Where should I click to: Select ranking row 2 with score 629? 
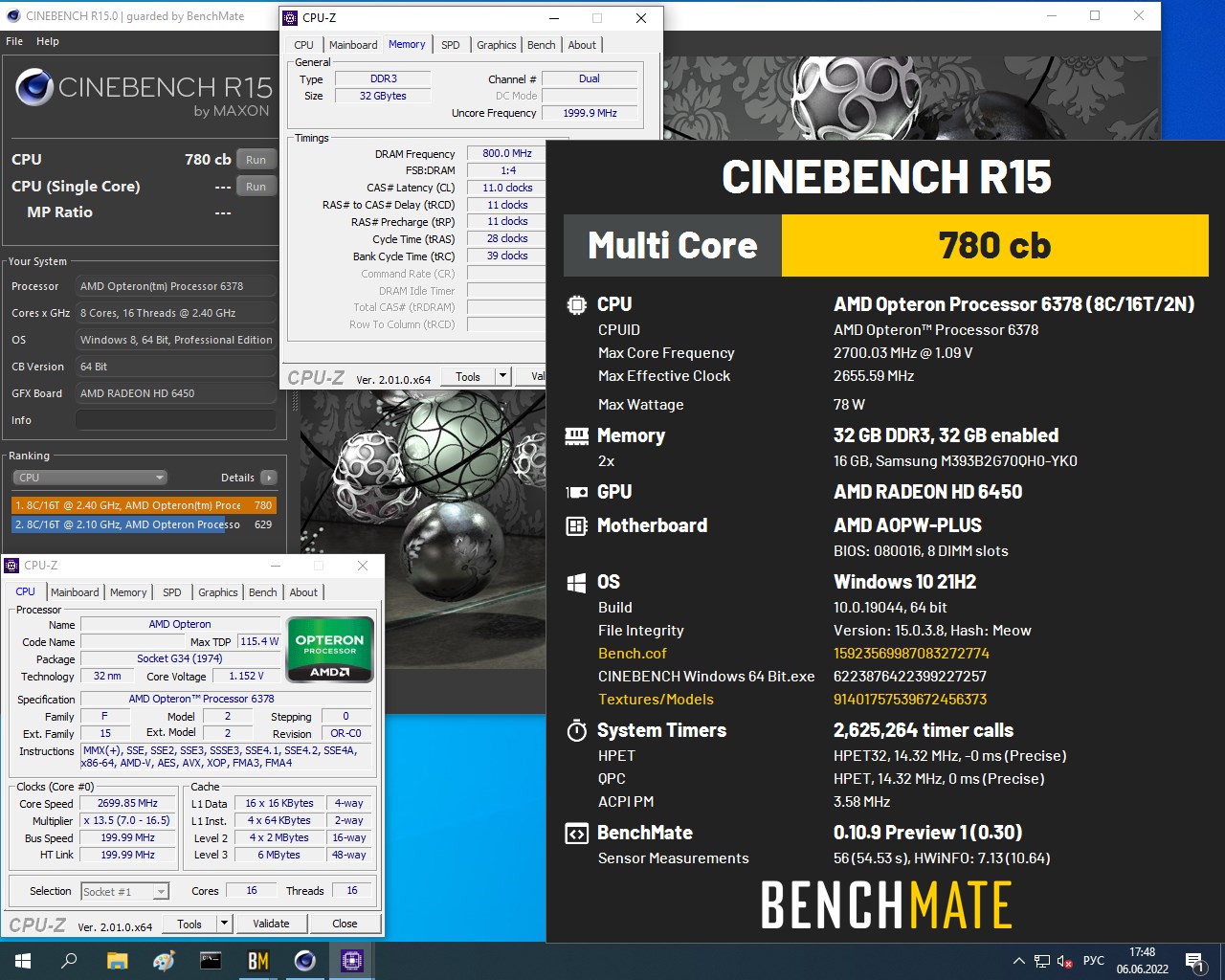(144, 524)
